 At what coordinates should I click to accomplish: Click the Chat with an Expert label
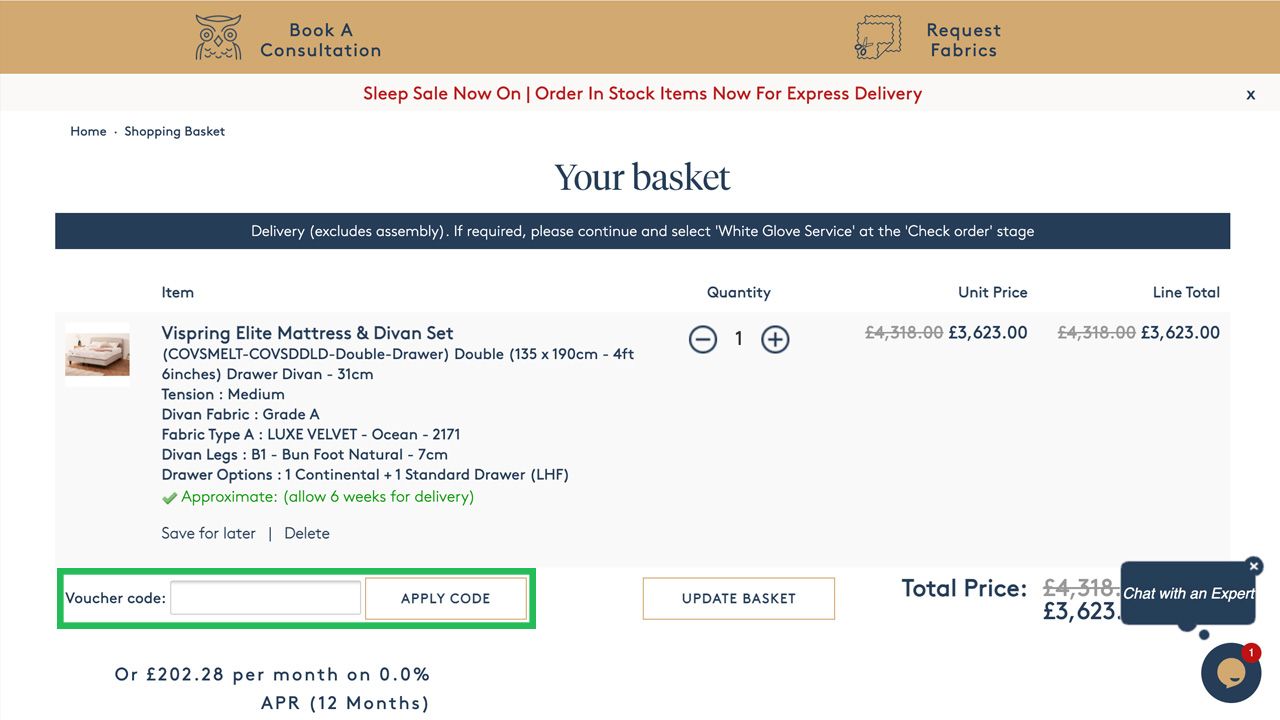tap(1187, 593)
